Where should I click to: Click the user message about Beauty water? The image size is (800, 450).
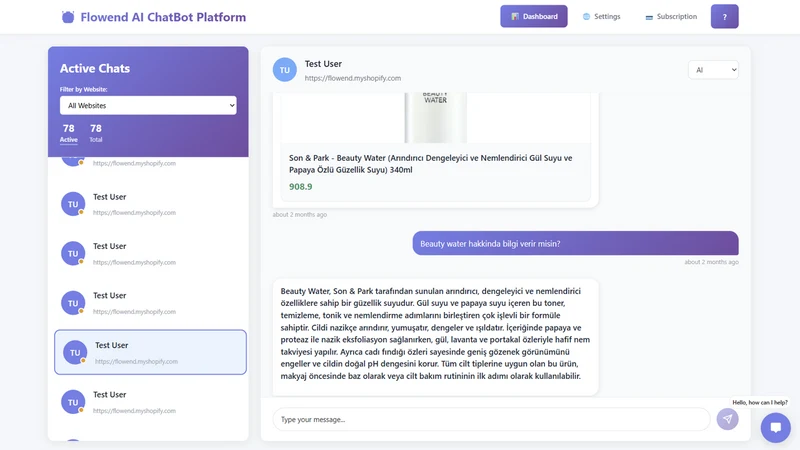(x=576, y=243)
